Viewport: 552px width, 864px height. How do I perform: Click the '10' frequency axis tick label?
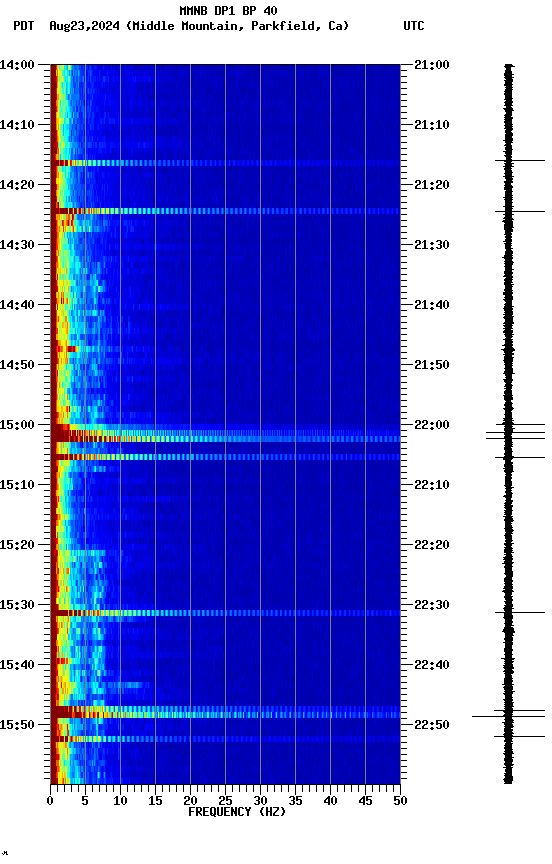(x=120, y=801)
